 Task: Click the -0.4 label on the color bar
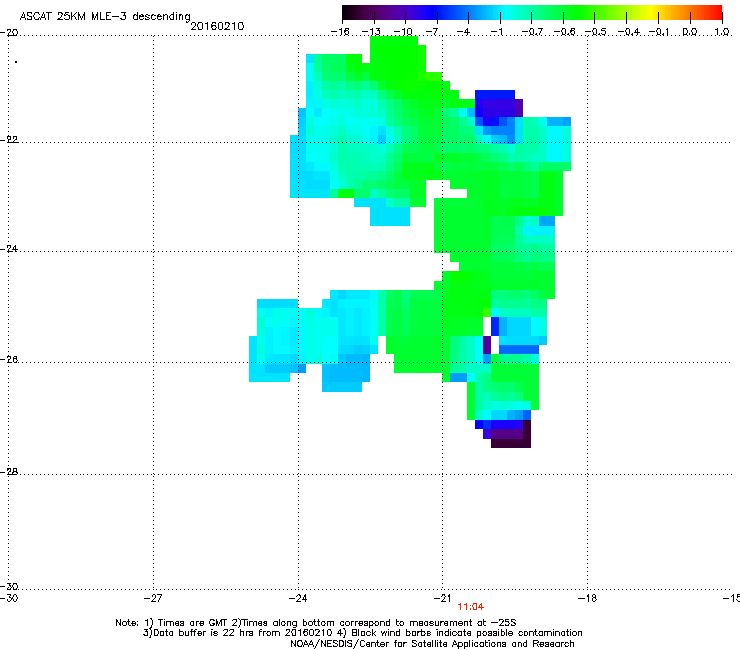[x=629, y=32]
